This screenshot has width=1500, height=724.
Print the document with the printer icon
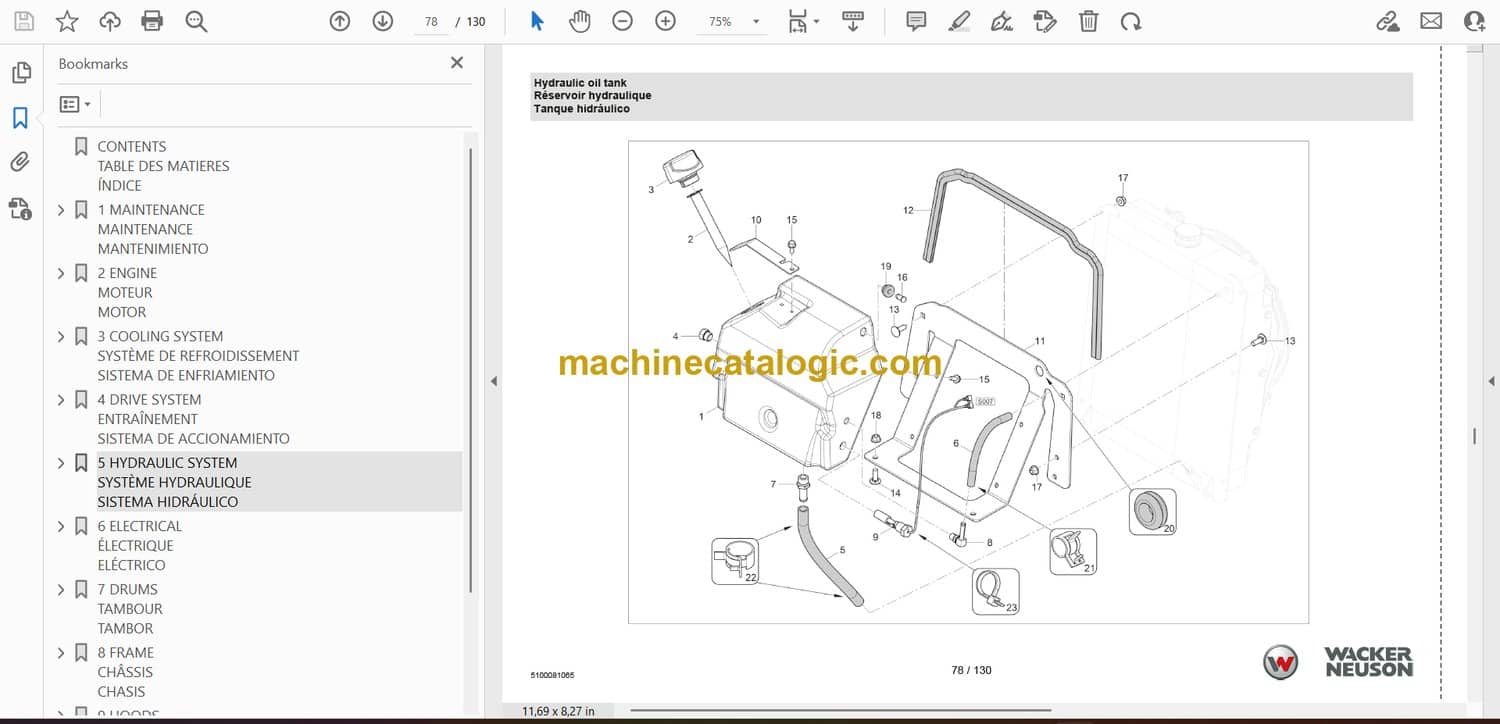[x=152, y=21]
